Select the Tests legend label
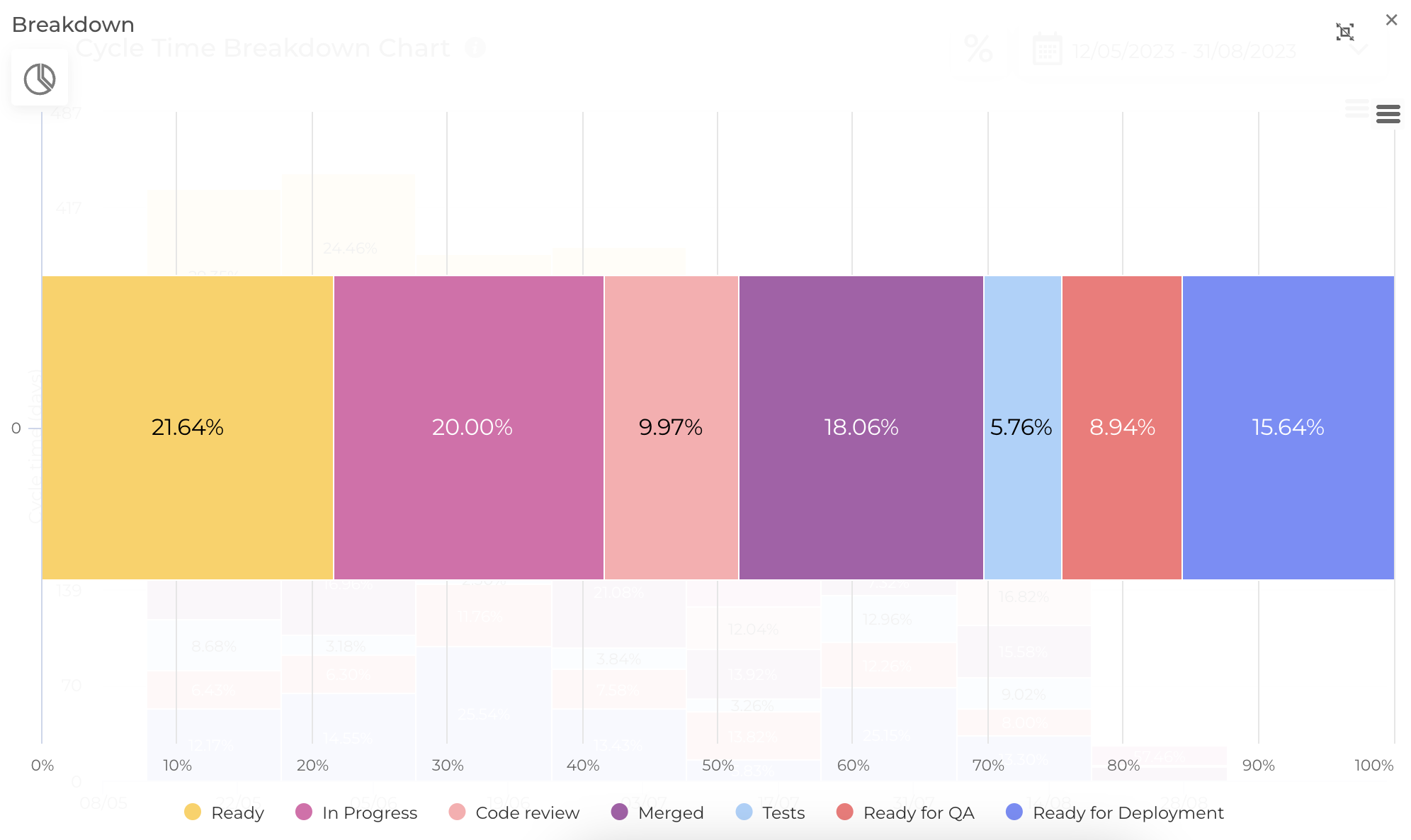 click(783, 813)
